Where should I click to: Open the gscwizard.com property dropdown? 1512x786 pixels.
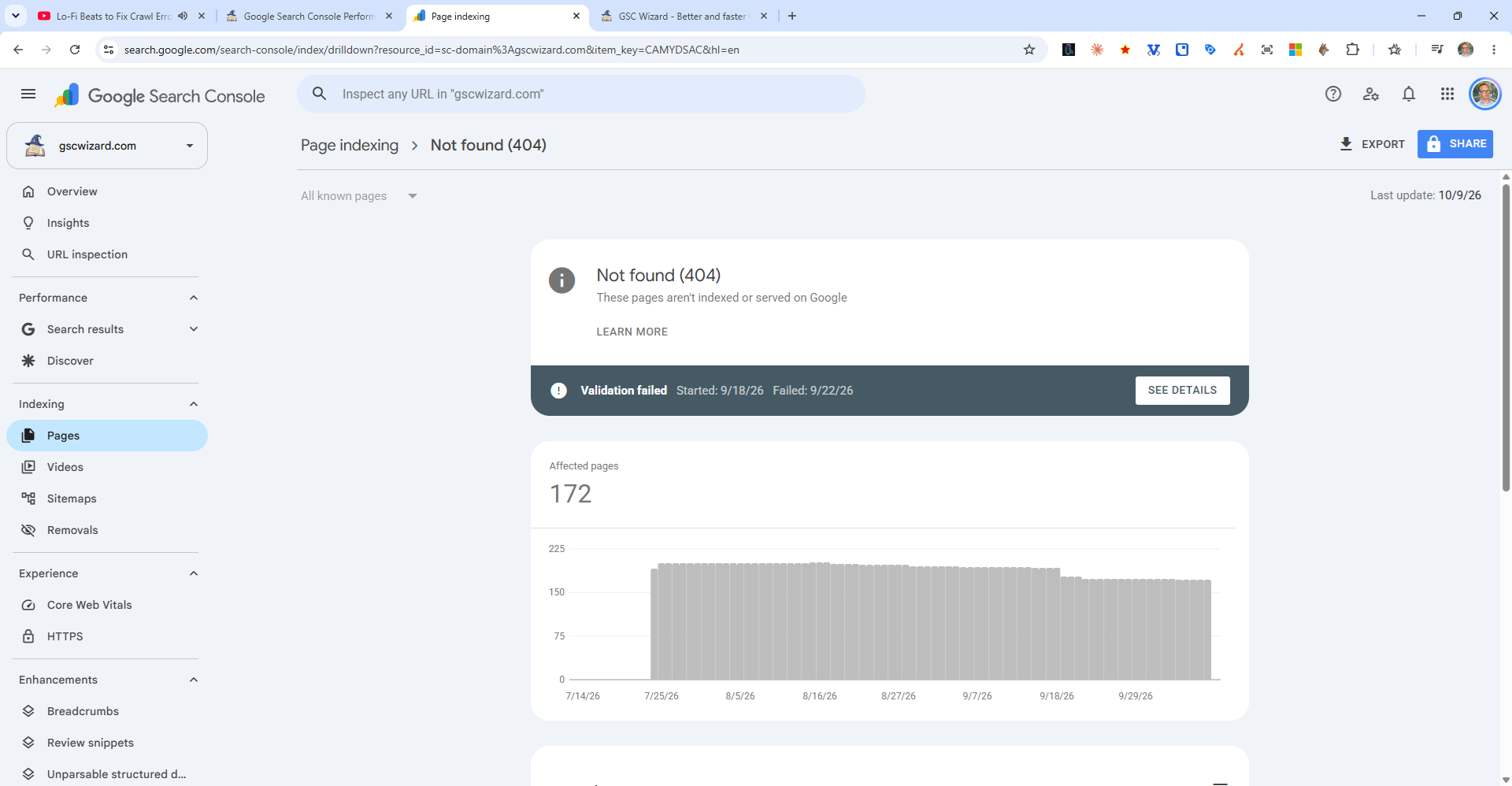107,146
